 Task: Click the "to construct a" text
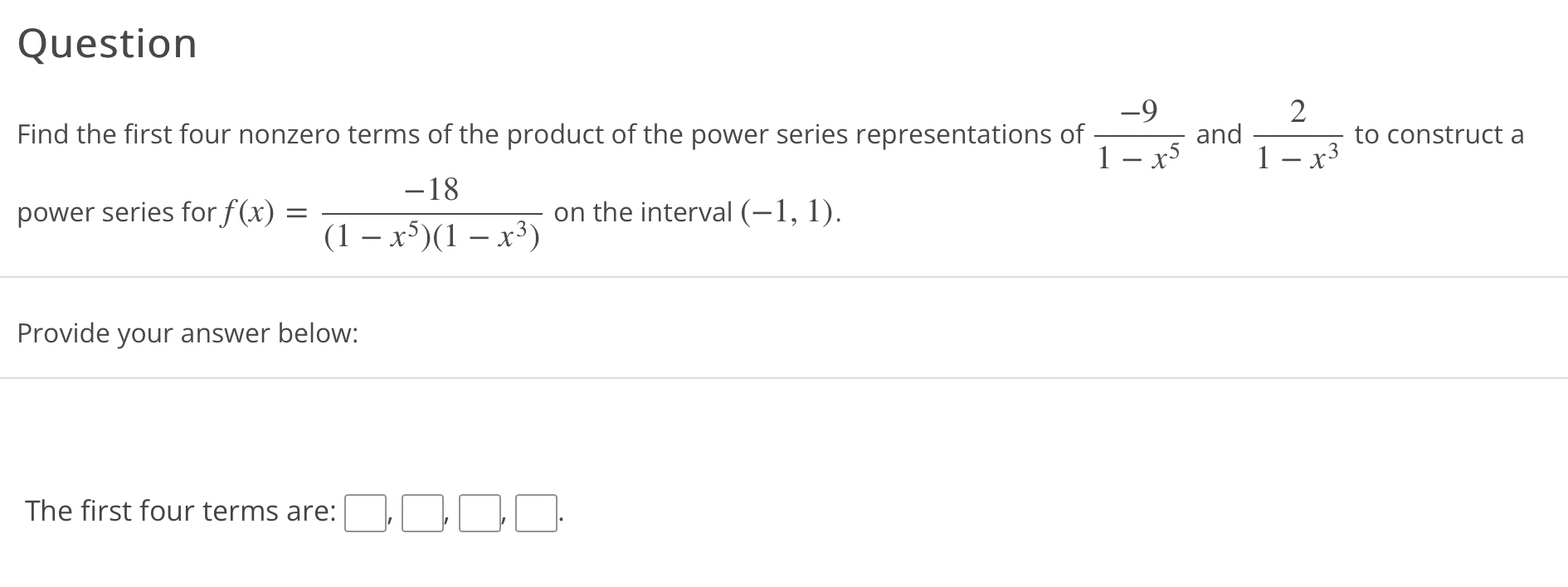coord(1439,134)
